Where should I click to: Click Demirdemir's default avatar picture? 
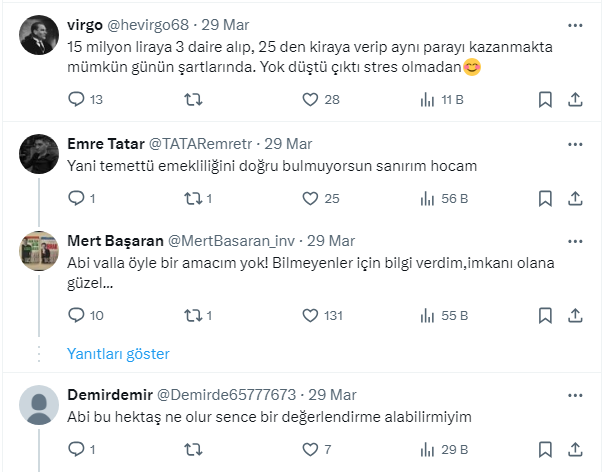(x=39, y=403)
